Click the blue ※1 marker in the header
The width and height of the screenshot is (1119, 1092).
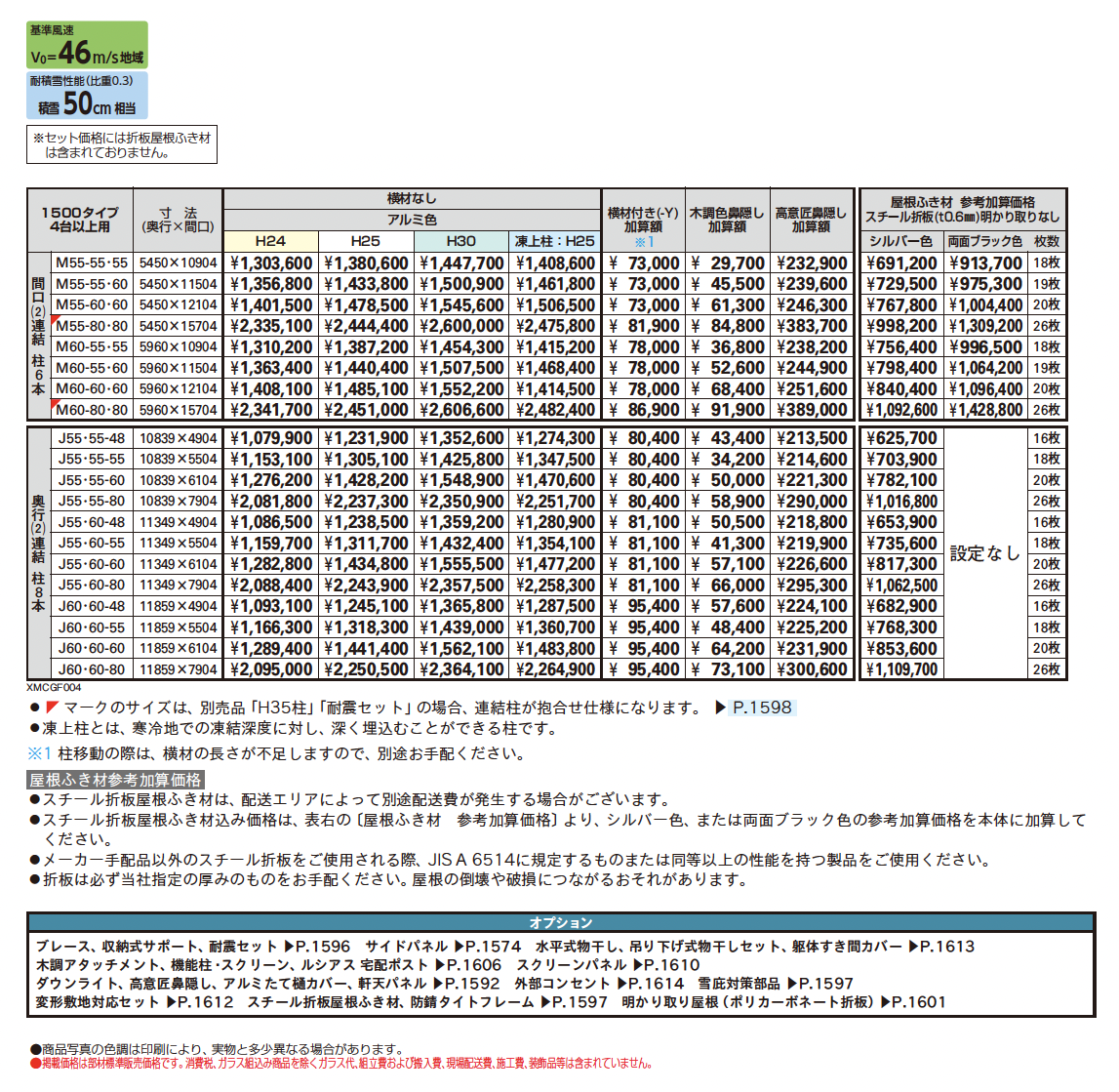pyautogui.click(x=644, y=242)
